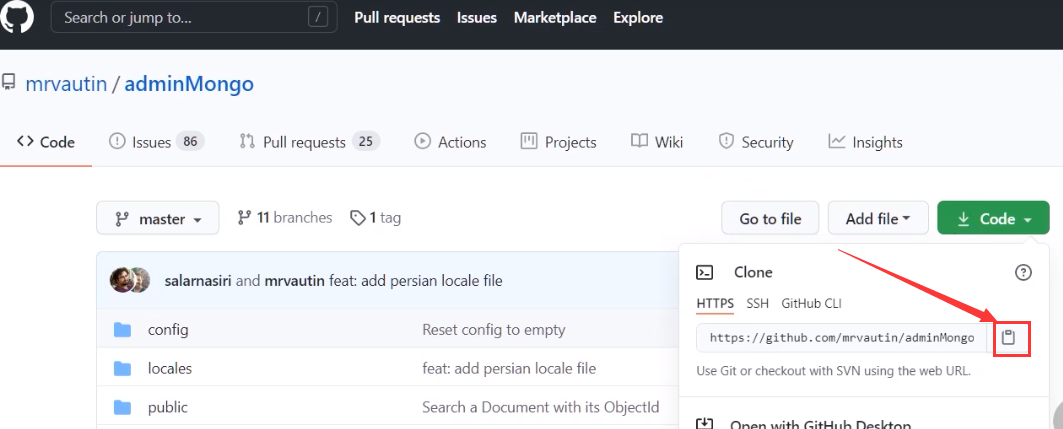Click the GitHub logo icon
The width and height of the screenshot is (1063, 429).
(x=17, y=17)
